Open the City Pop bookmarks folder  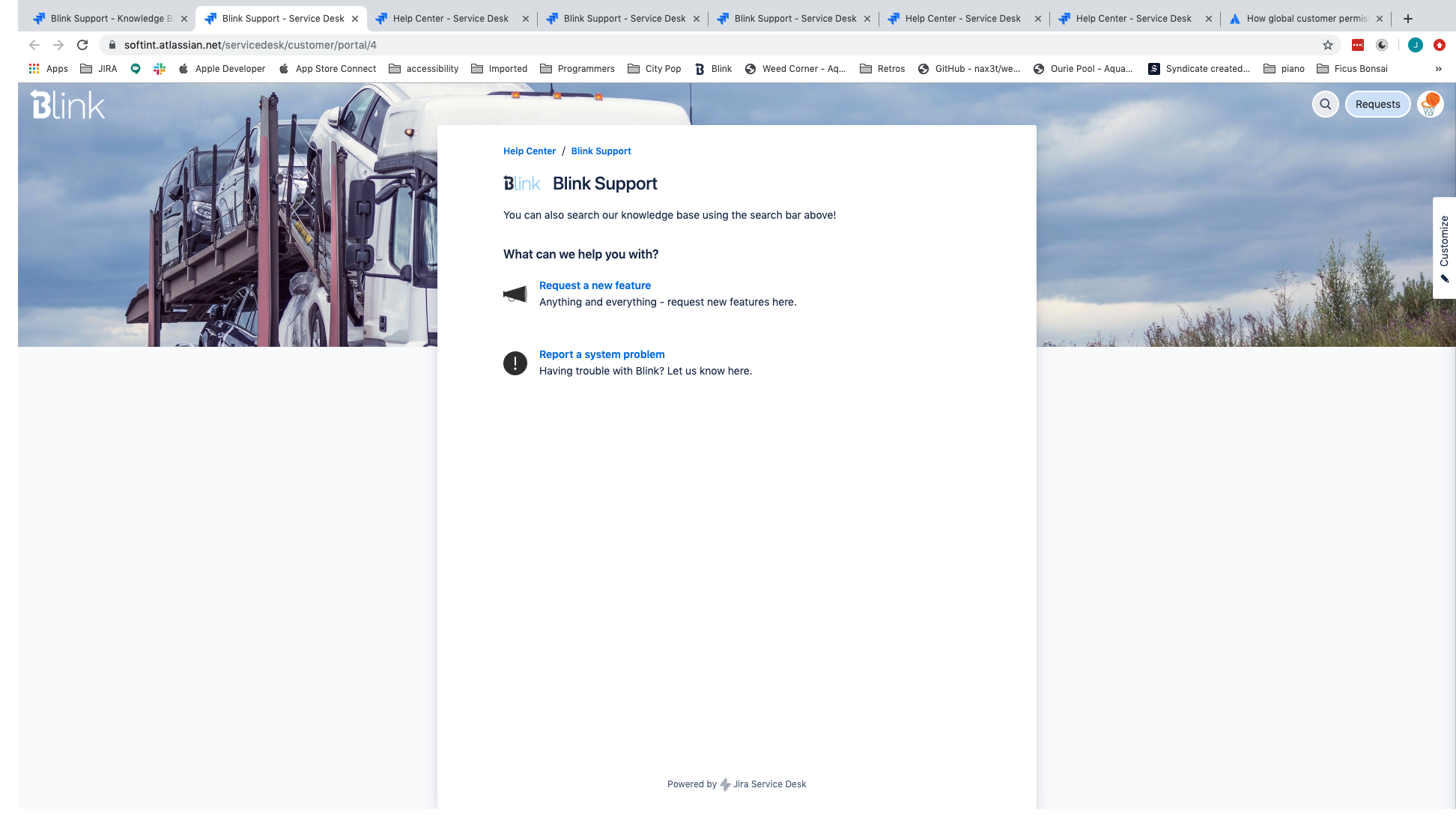click(x=655, y=69)
